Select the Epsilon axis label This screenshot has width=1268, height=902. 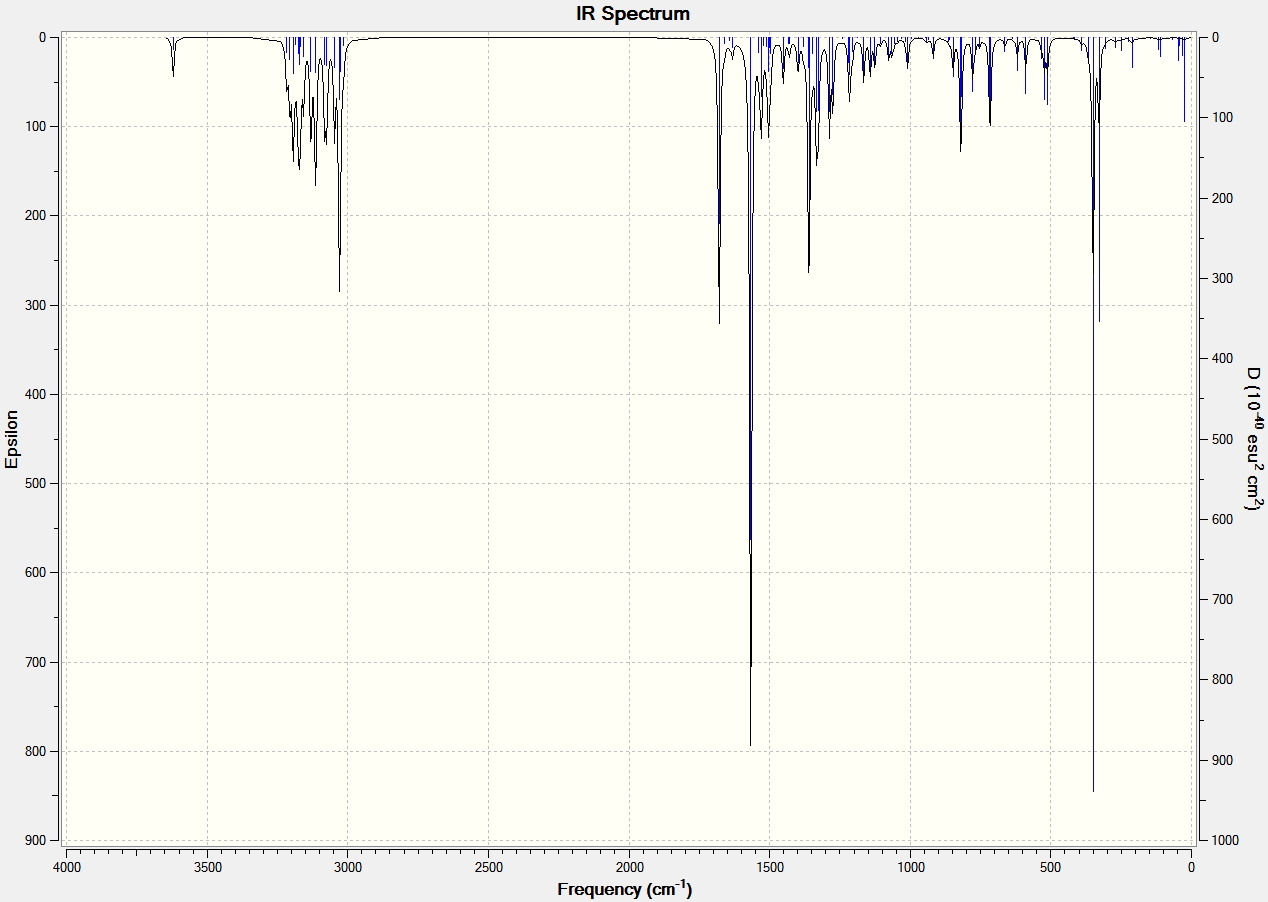(12, 439)
